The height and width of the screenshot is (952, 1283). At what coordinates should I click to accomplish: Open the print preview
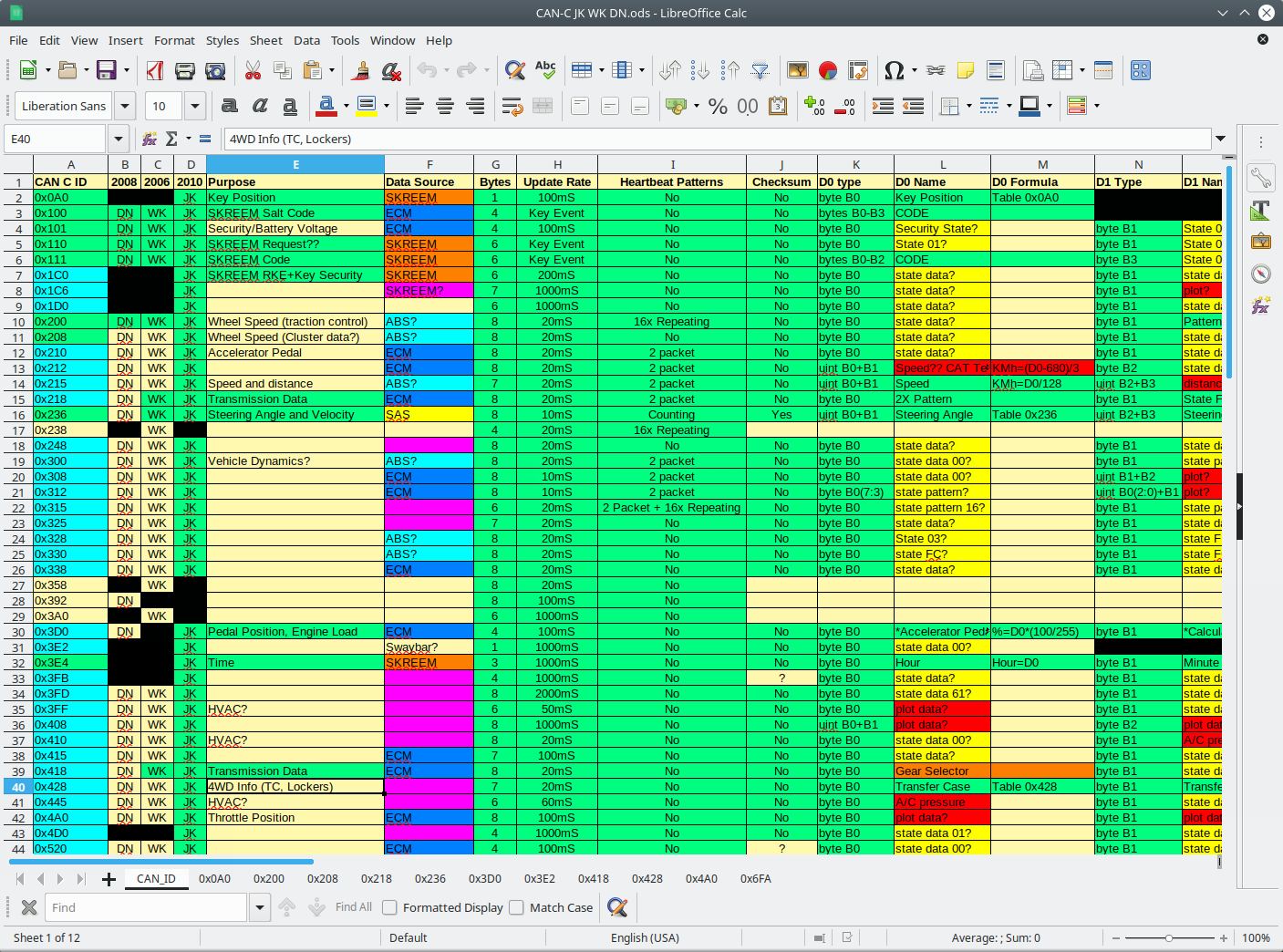tap(215, 70)
